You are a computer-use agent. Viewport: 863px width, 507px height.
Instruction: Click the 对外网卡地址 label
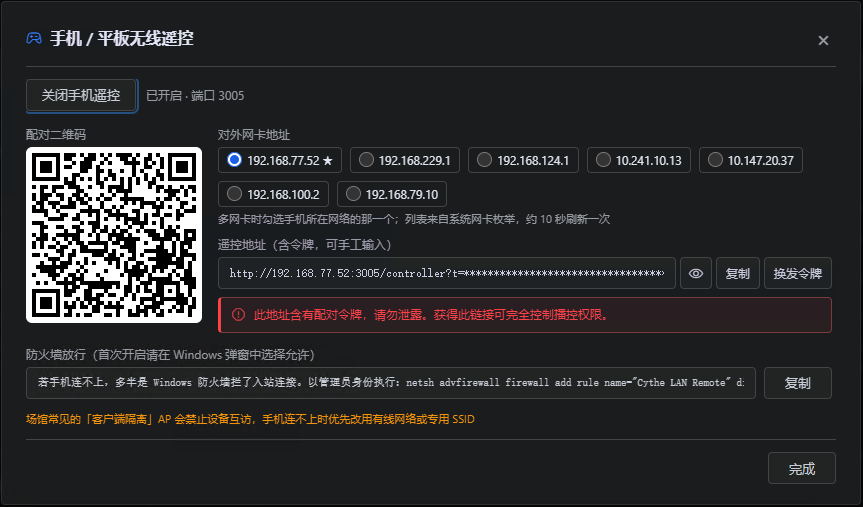254,135
